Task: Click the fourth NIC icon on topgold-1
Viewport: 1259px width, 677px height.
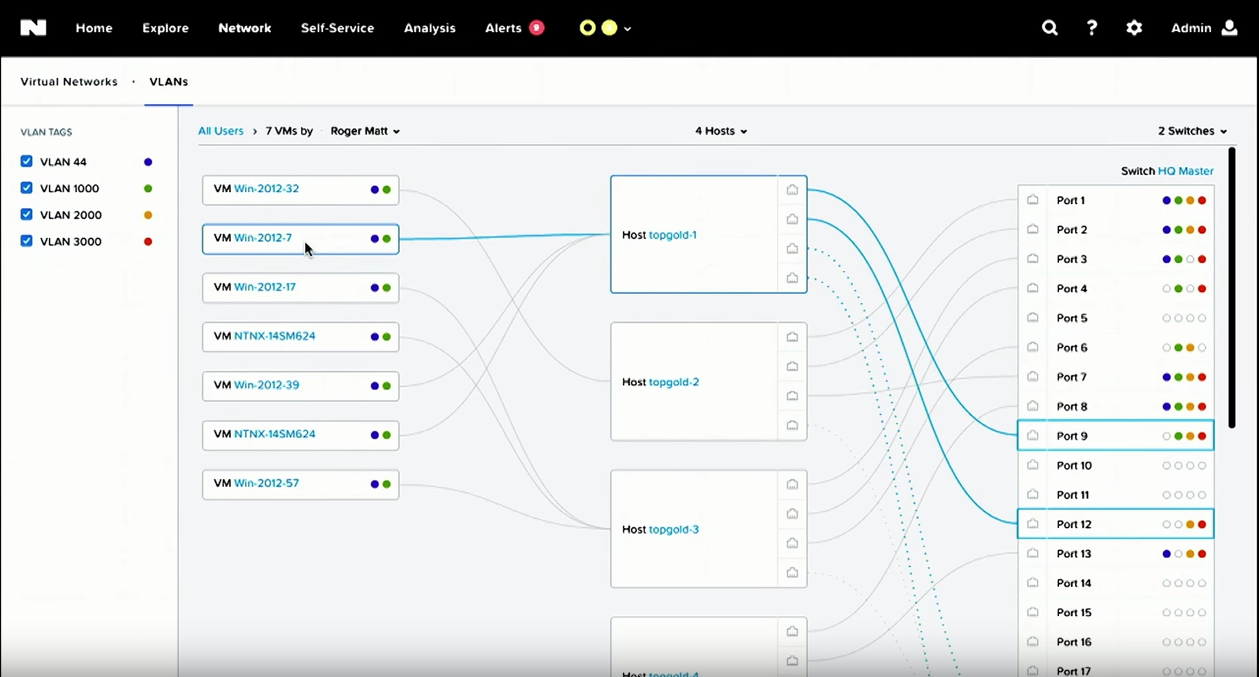Action: coord(792,278)
